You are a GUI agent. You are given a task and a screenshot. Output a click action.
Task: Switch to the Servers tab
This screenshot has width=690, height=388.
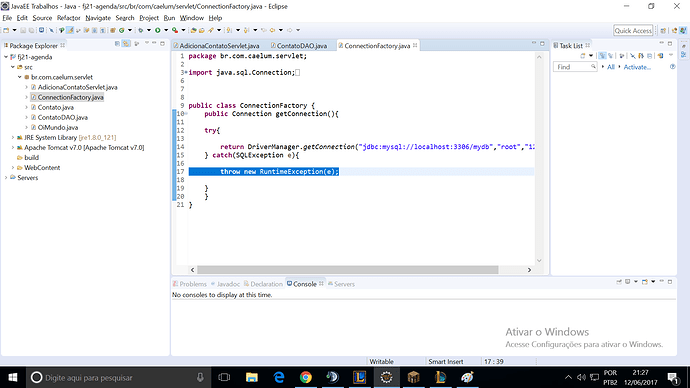point(341,284)
